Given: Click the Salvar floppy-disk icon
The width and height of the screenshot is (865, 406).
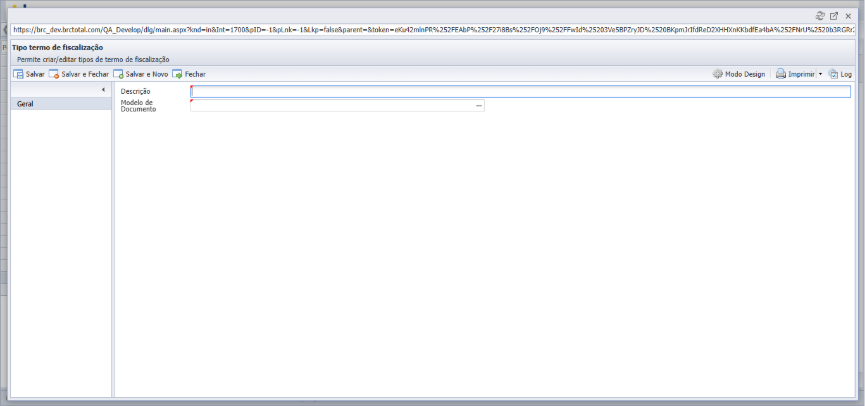Looking at the screenshot, I should (18, 74).
